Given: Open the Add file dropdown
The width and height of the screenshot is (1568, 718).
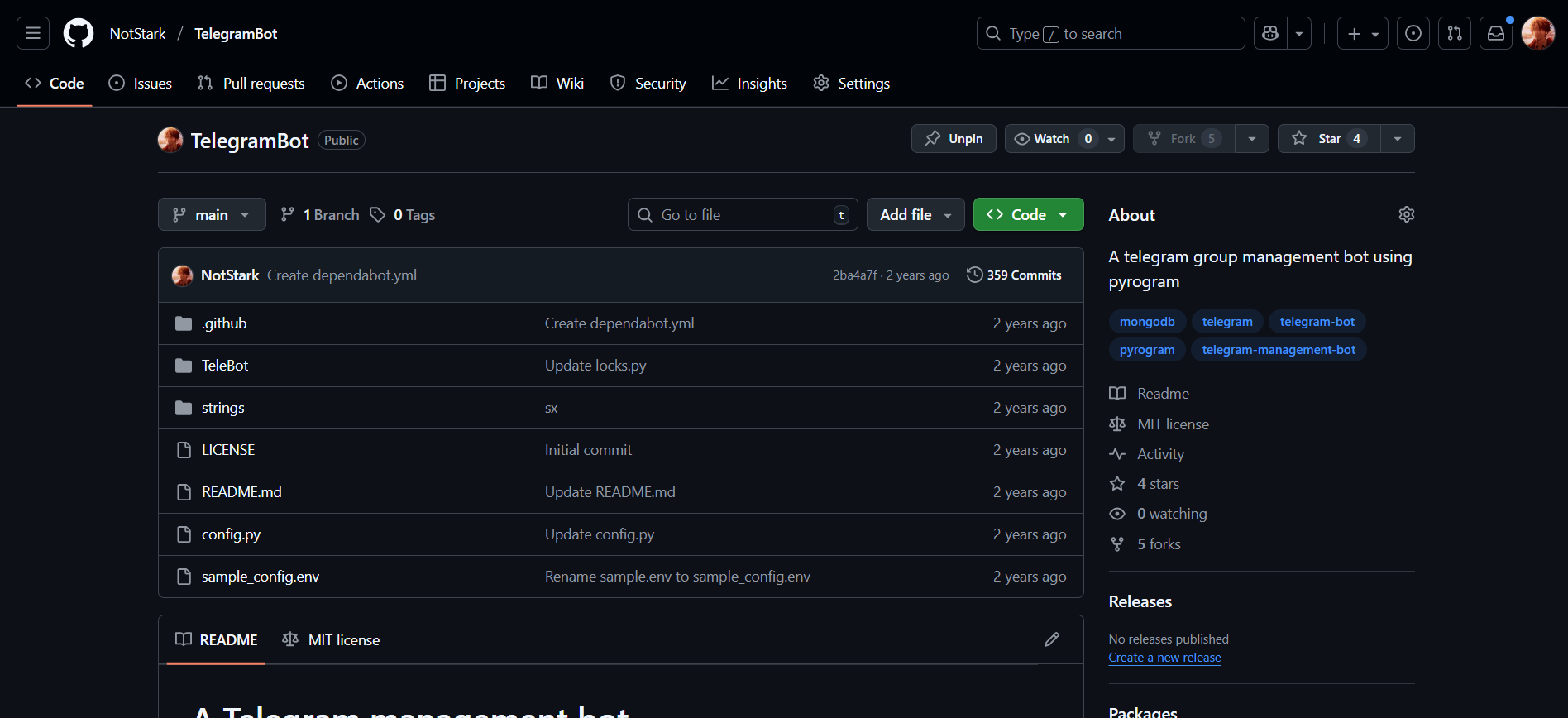Looking at the screenshot, I should (x=915, y=214).
